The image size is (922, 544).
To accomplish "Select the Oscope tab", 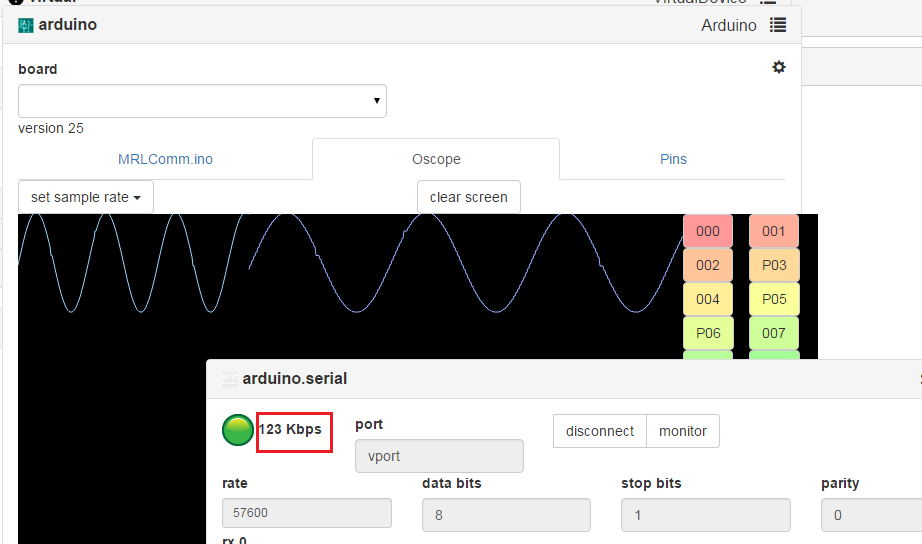I will pyautogui.click(x=436, y=159).
